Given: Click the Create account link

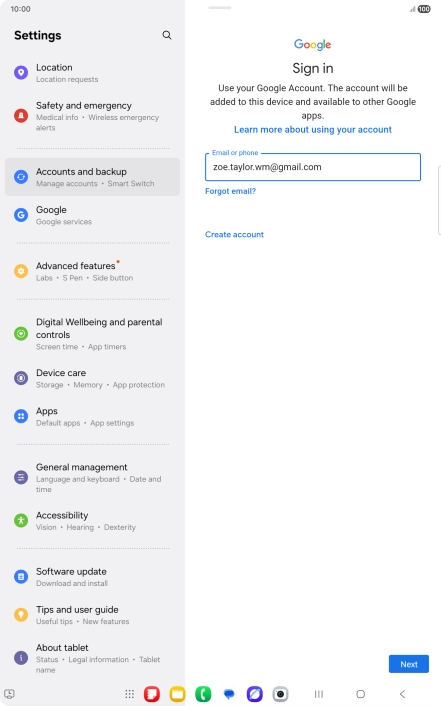Looking at the screenshot, I should (234, 234).
